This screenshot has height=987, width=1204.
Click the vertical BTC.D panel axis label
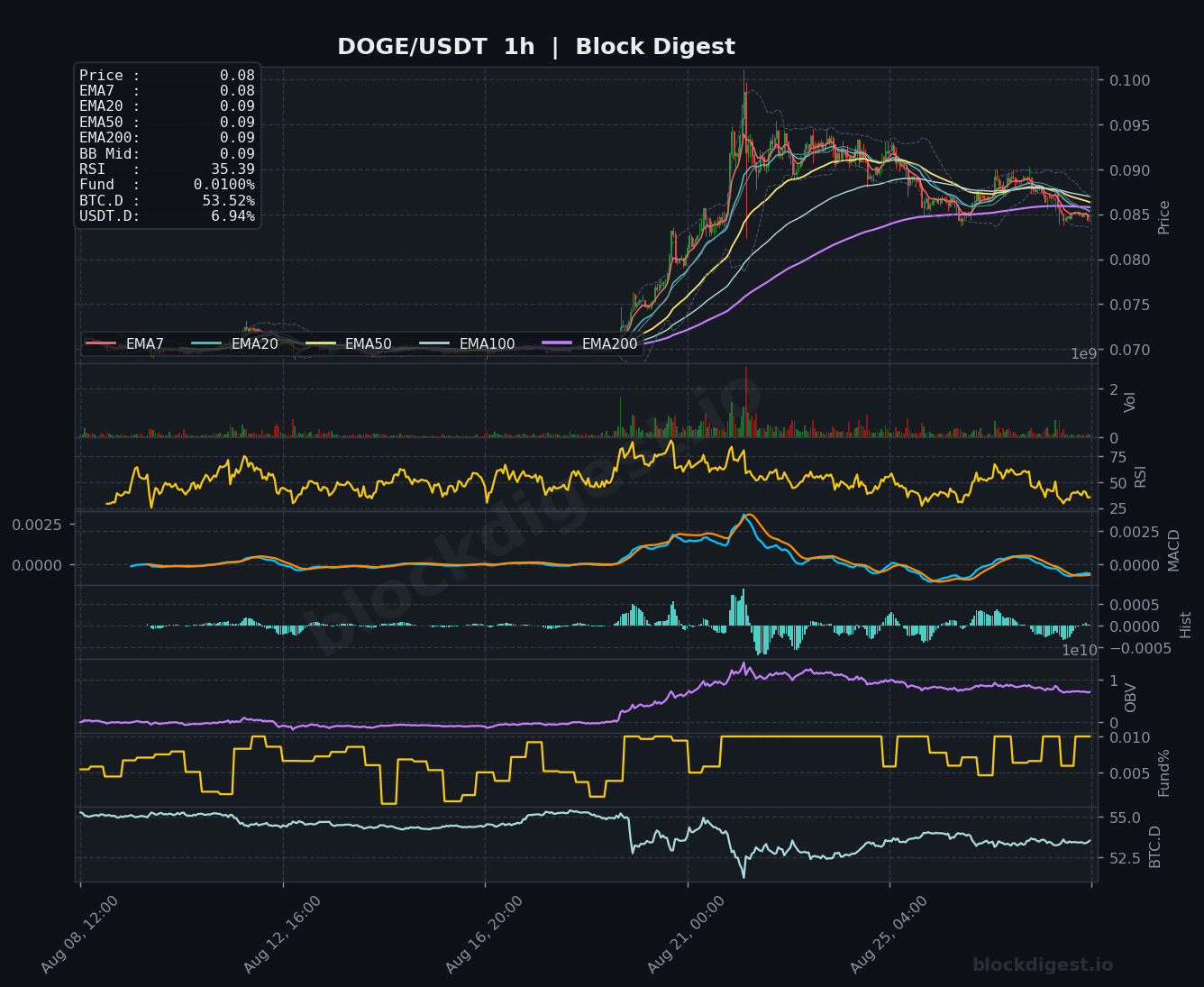click(1154, 846)
